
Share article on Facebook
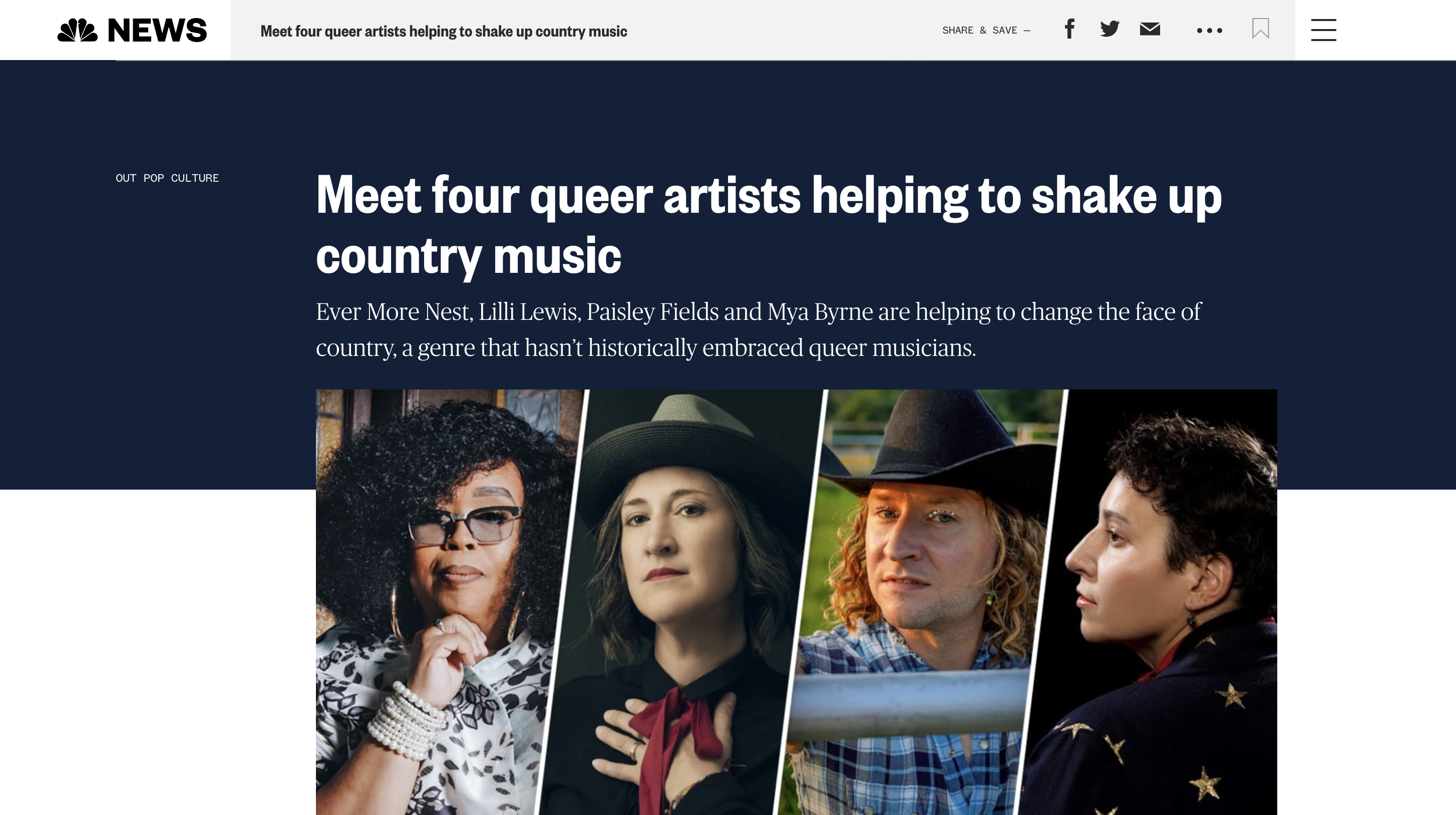click(1069, 29)
